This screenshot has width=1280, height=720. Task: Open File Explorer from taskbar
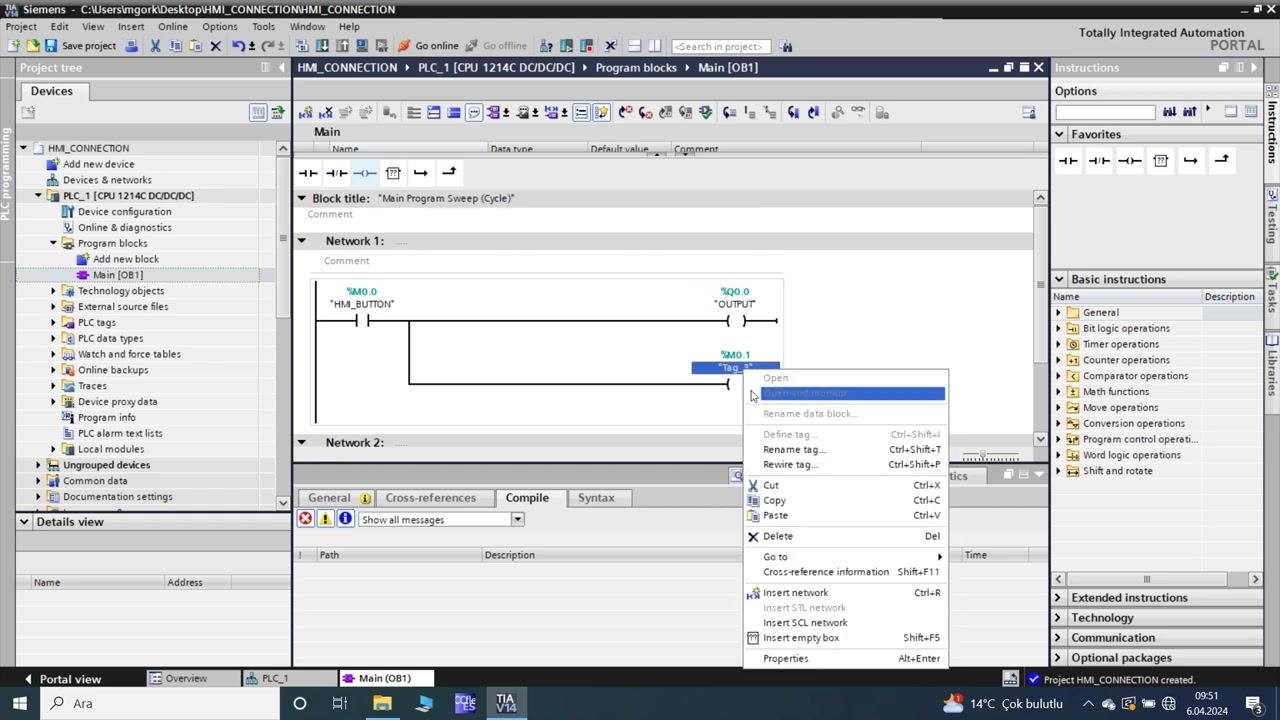coord(382,703)
